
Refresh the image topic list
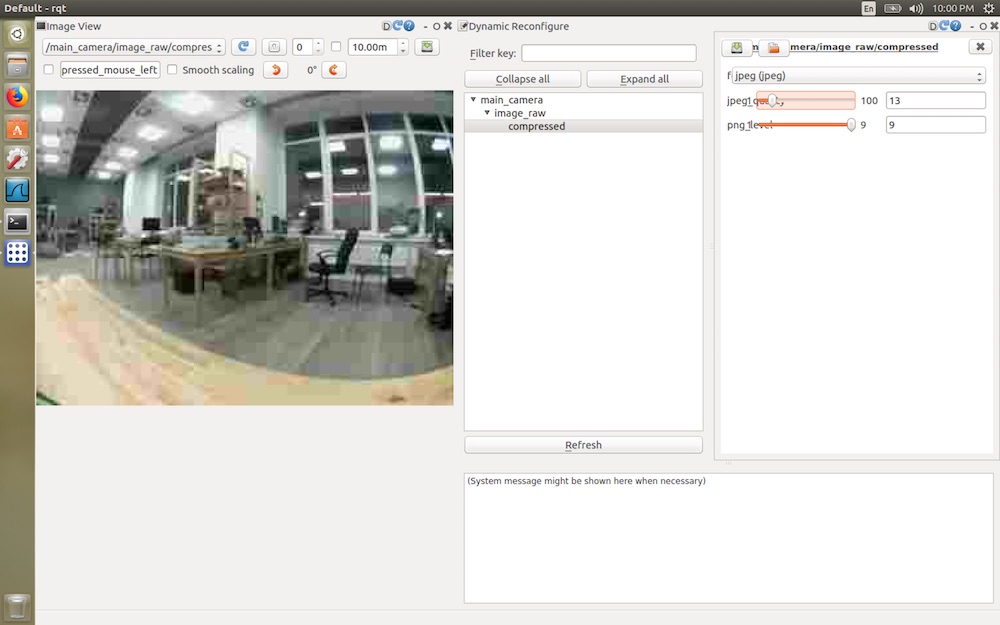coord(243,46)
